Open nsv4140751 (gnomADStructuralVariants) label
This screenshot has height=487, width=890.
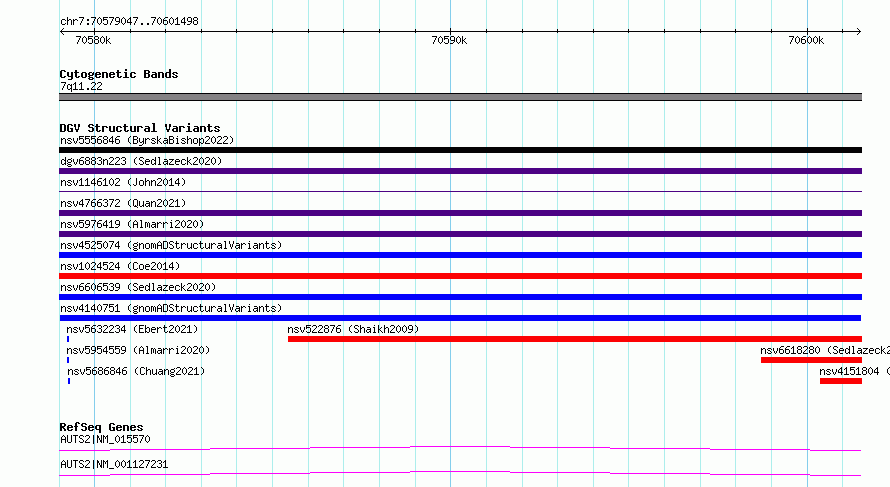tap(171, 308)
